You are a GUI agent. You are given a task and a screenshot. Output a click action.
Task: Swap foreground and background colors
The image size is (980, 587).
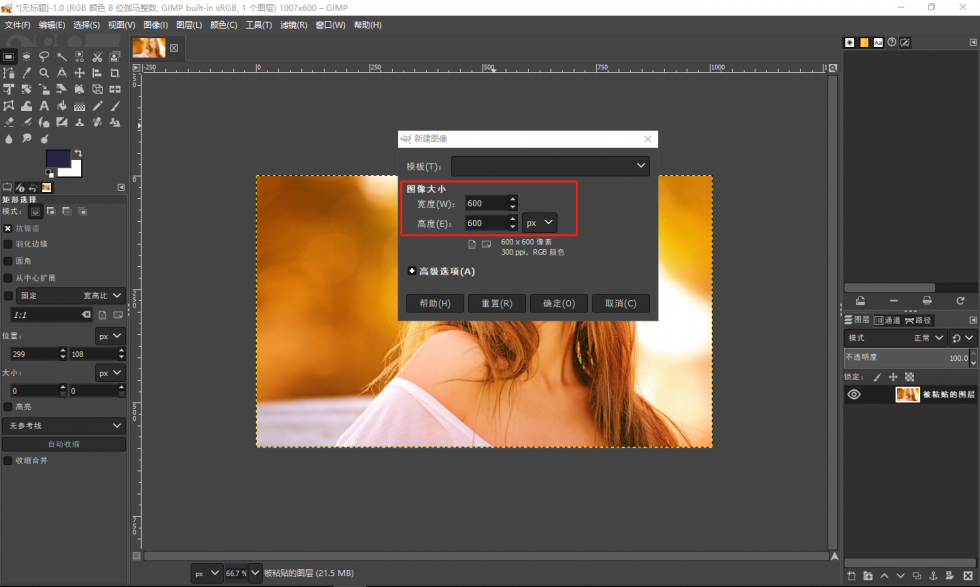click(x=78, y=153)
